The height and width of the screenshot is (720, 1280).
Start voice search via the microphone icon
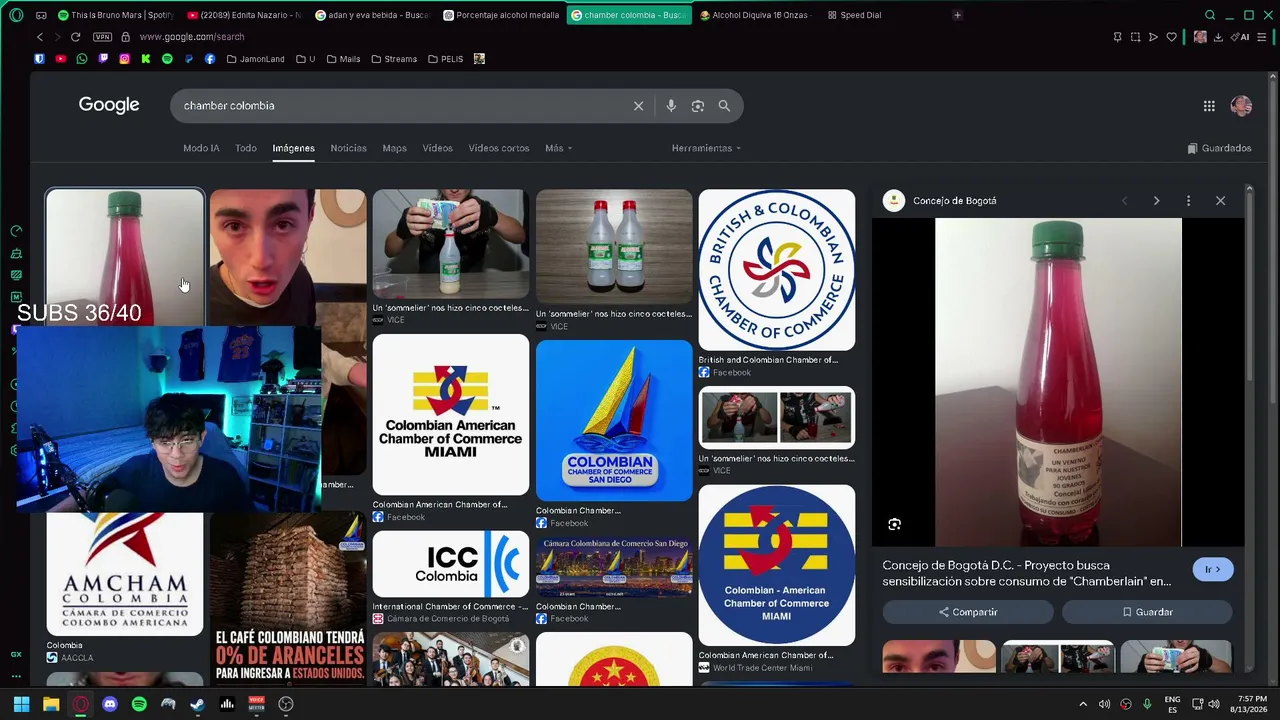[x=671, y=106]
